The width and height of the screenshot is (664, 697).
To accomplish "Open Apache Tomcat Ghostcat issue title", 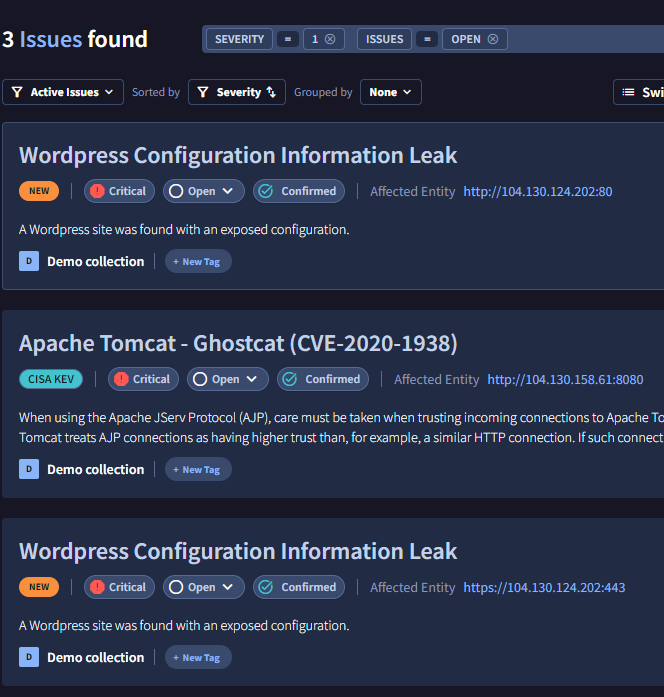I will coord(238,343).
